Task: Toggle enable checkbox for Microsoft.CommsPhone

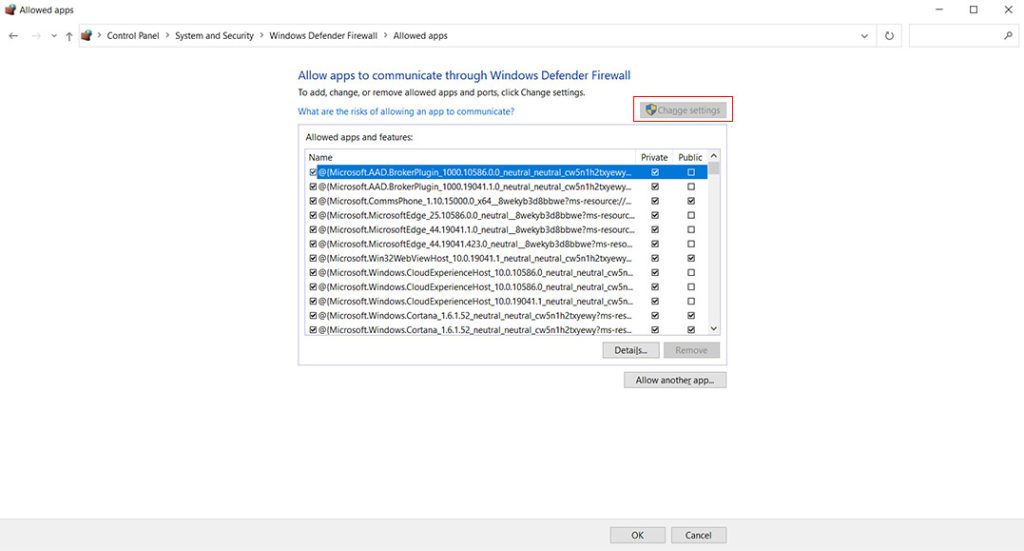Action: [x=313, y=201]
